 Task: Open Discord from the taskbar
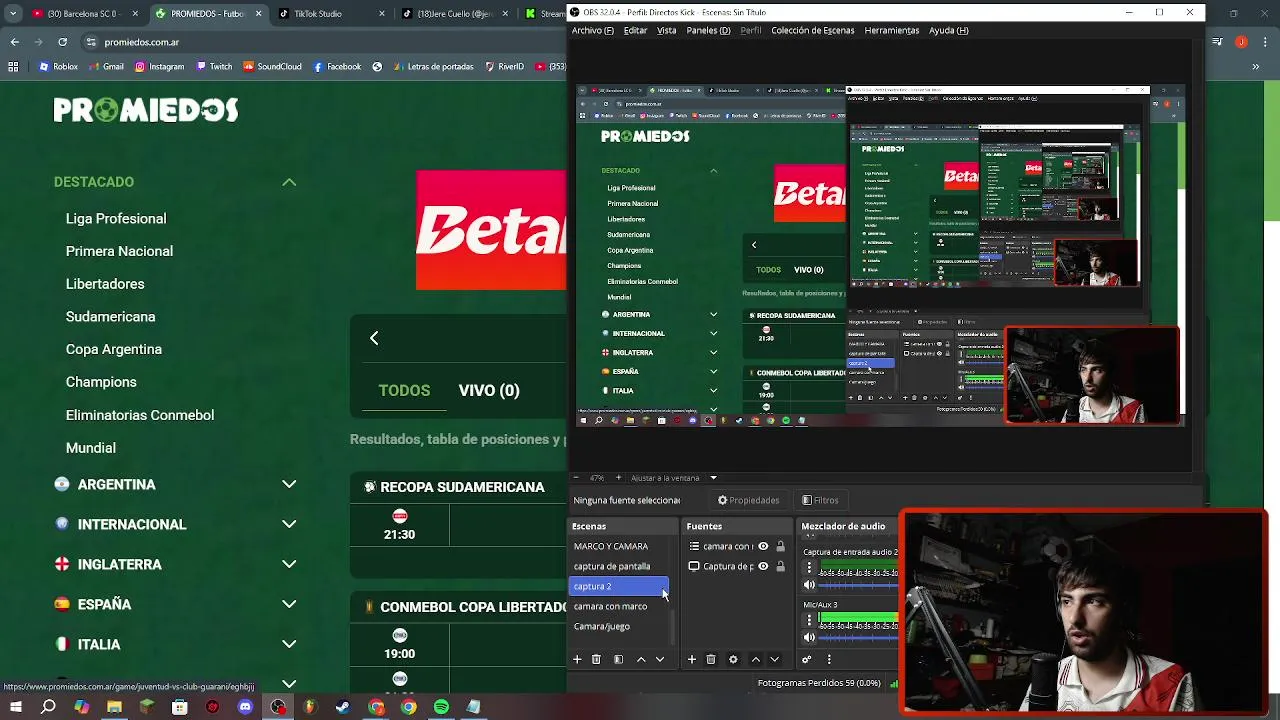[245, 707]
